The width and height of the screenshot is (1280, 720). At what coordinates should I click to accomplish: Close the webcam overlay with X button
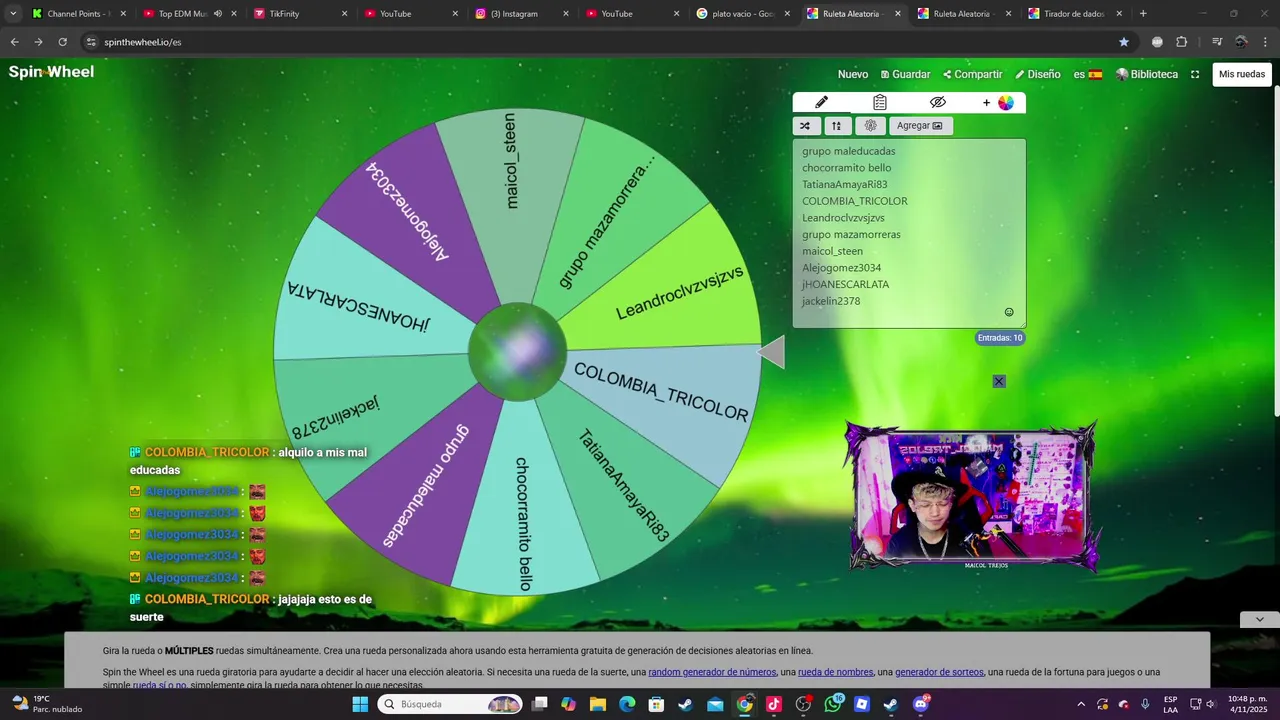(x=999, y=381)
